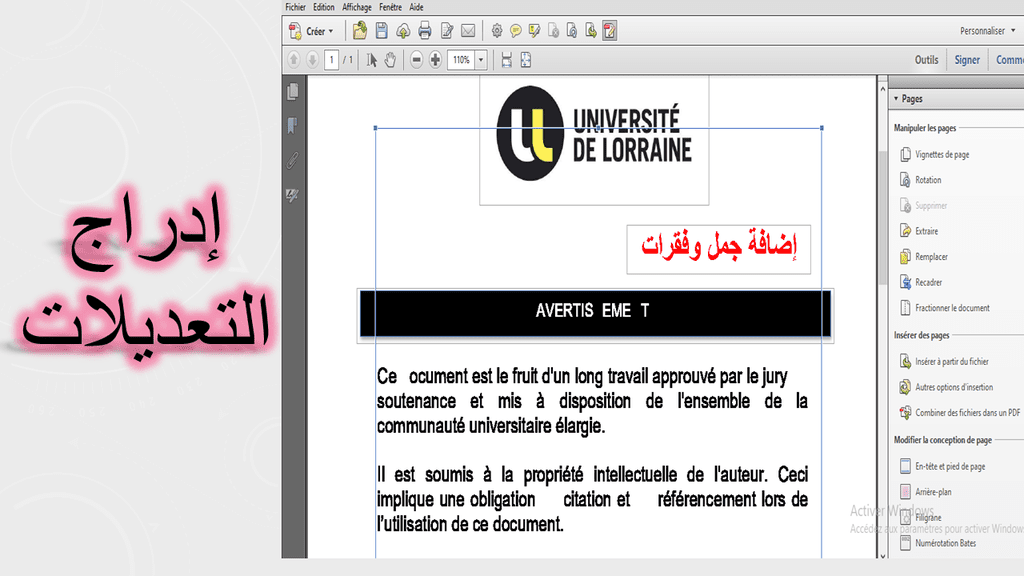1024x576 pixels.
Task: Click En-tête et pied de page
Action: (942, 466)
